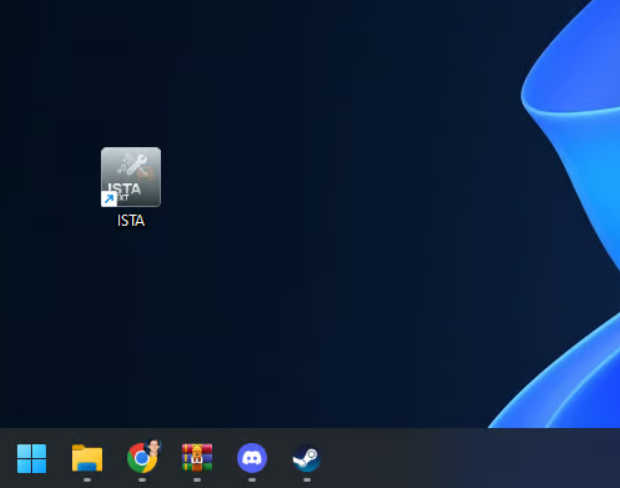Select the ISTA desktop shortcut icon
This screenshot has width=620, height=488.
click(x=131, y=177)
